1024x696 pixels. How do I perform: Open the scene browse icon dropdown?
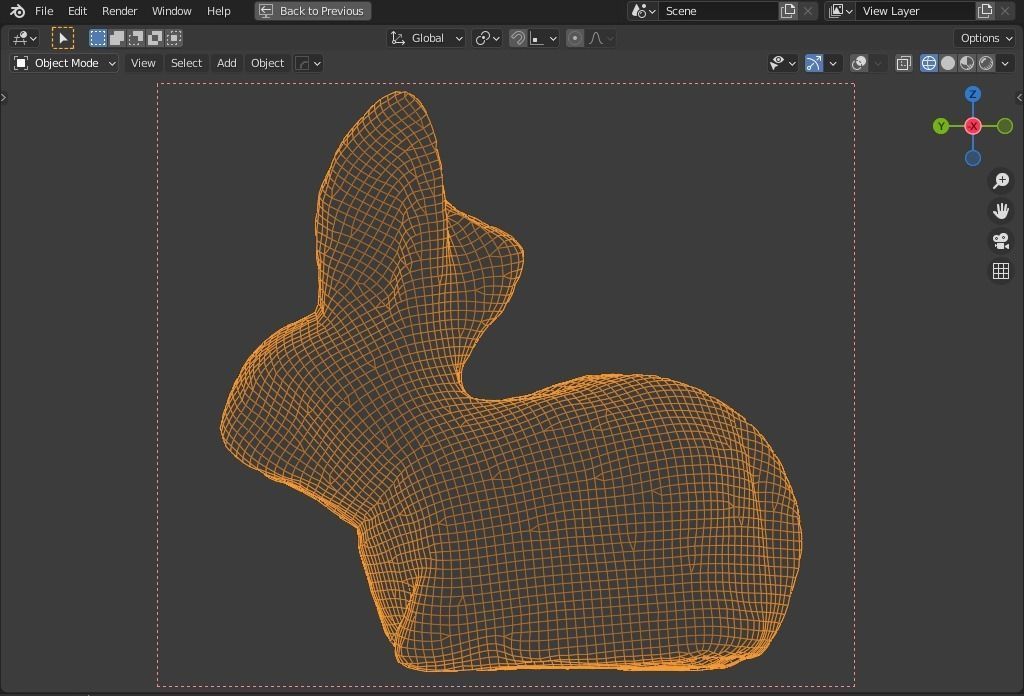643,11
